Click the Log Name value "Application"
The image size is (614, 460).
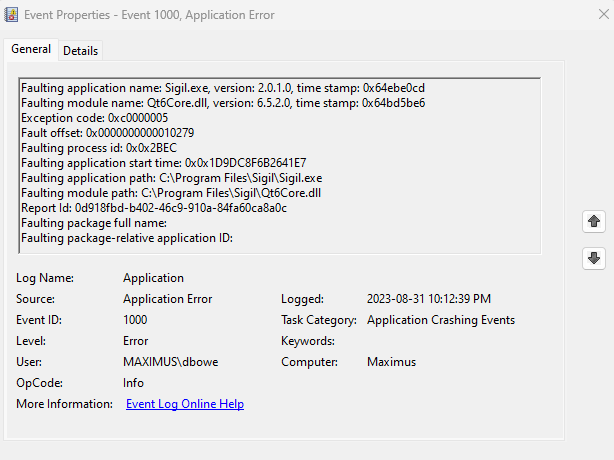click(x=153, y=278)
